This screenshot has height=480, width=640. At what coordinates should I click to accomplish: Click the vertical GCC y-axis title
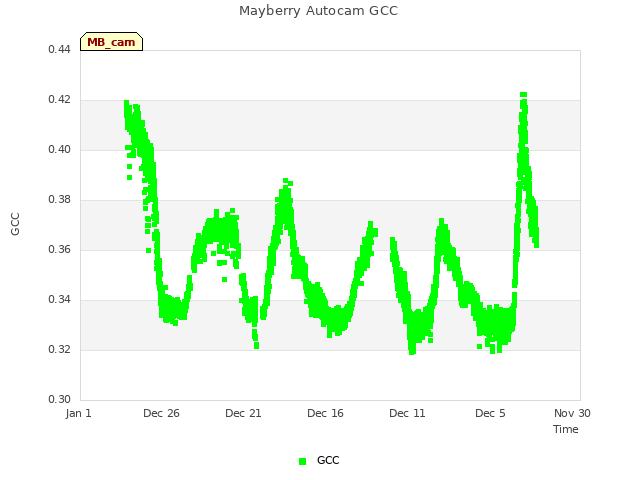coord(15,224)
